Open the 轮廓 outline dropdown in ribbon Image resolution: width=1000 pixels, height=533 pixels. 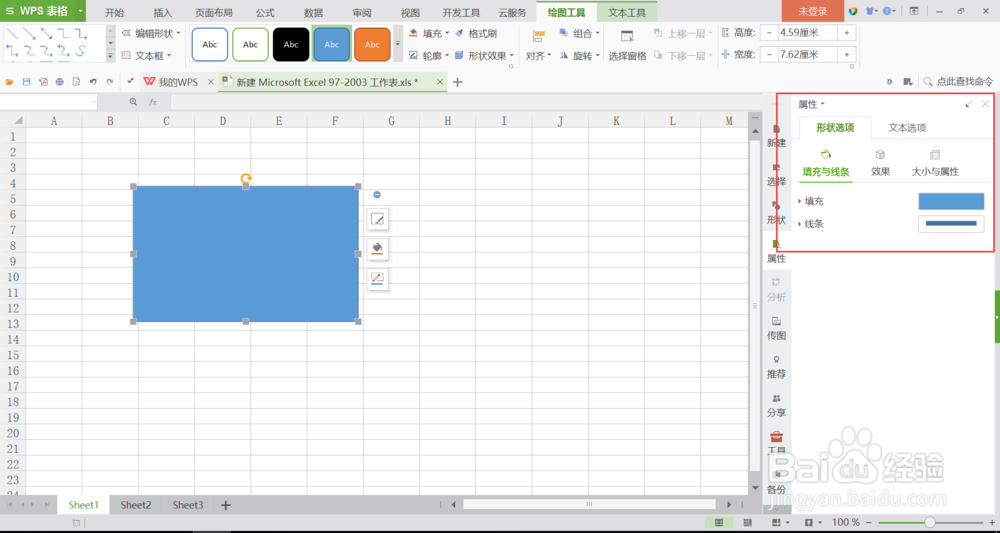point(429,55)
